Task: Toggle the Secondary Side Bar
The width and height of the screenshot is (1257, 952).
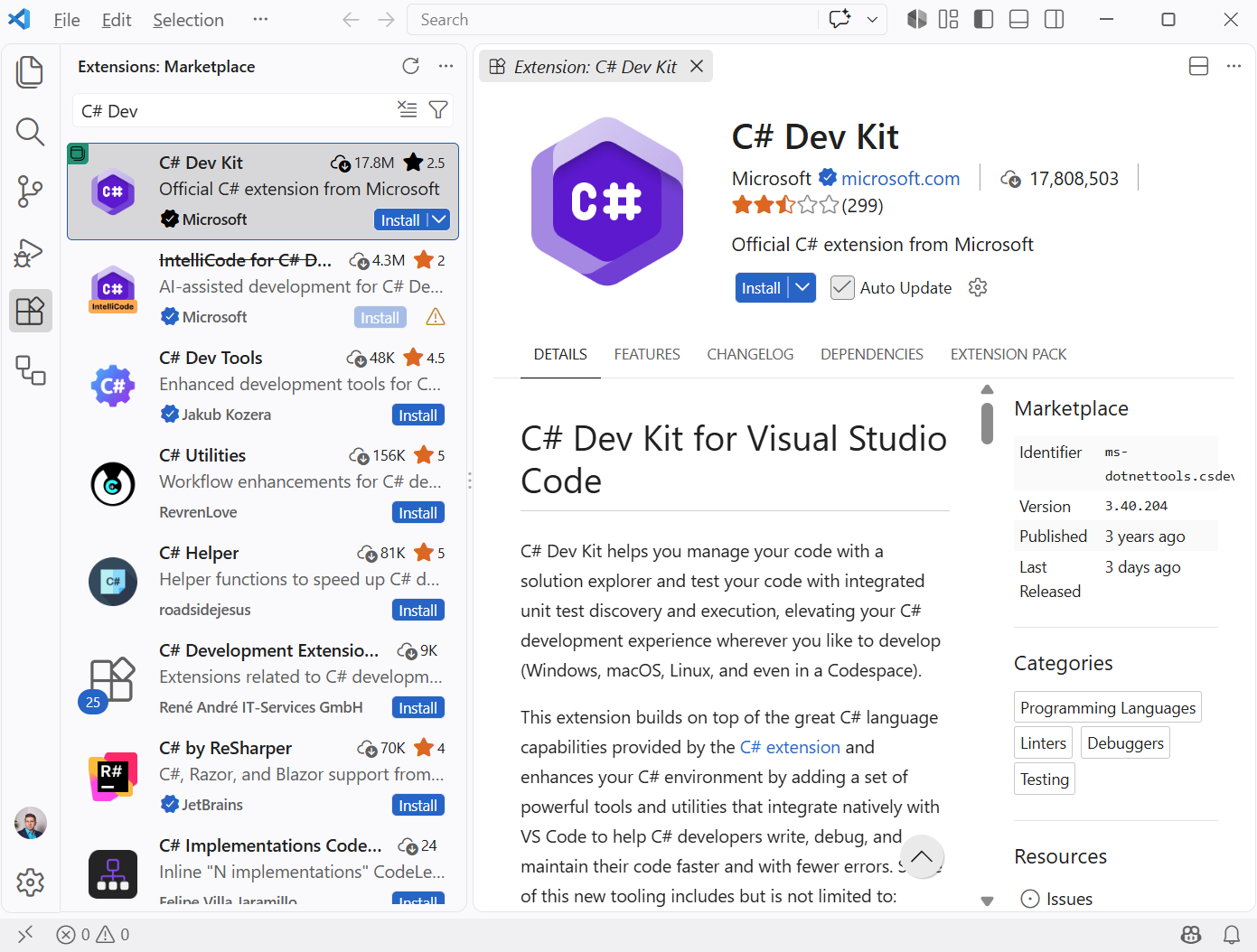Action: [1054, 20]
